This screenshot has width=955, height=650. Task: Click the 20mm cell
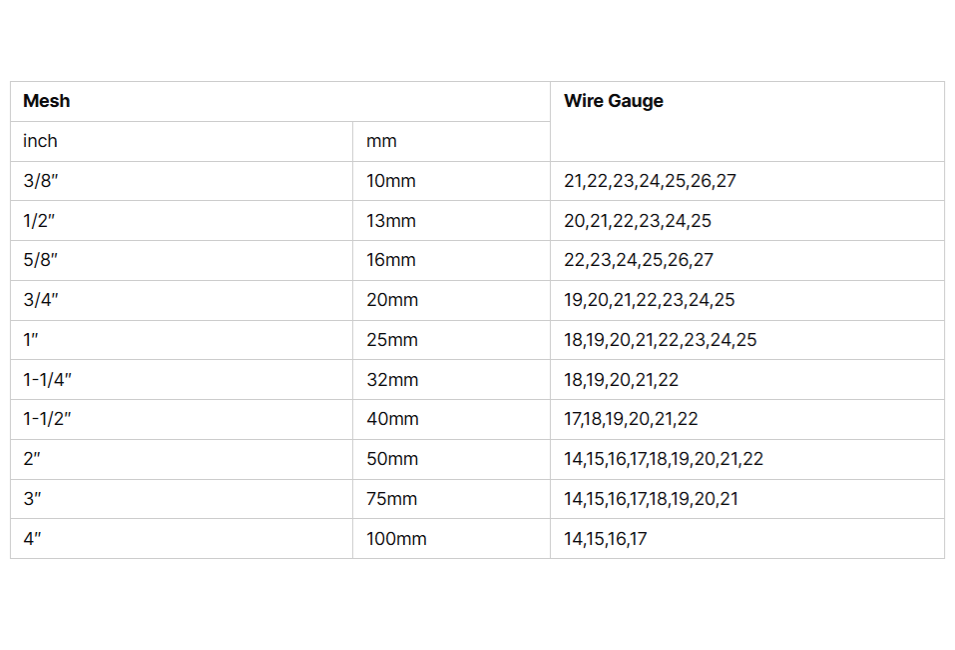pos(451,300)
